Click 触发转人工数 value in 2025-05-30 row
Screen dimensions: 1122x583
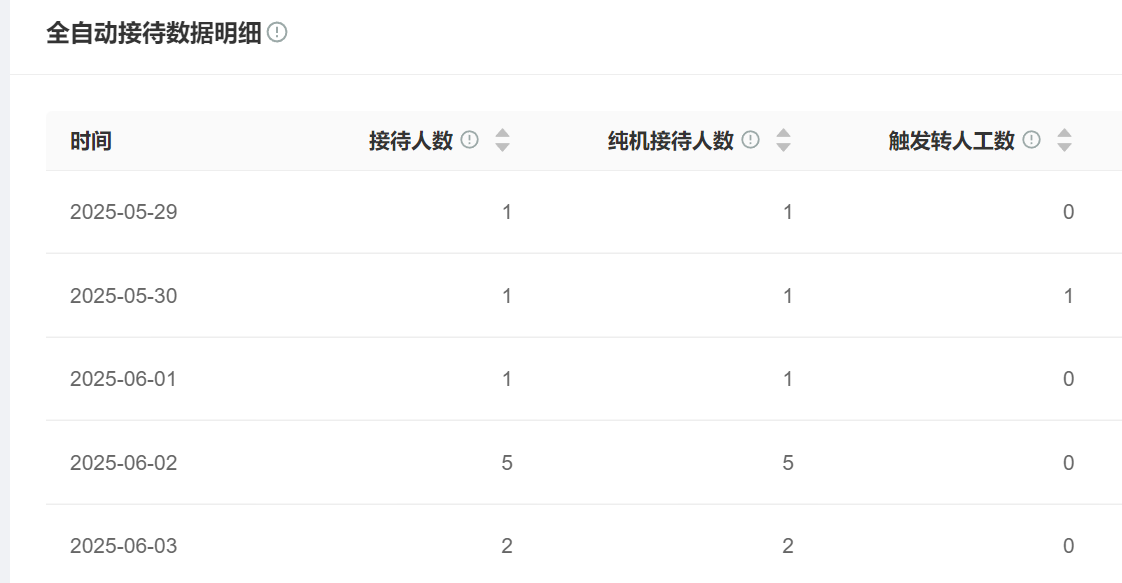(1068, 295)
